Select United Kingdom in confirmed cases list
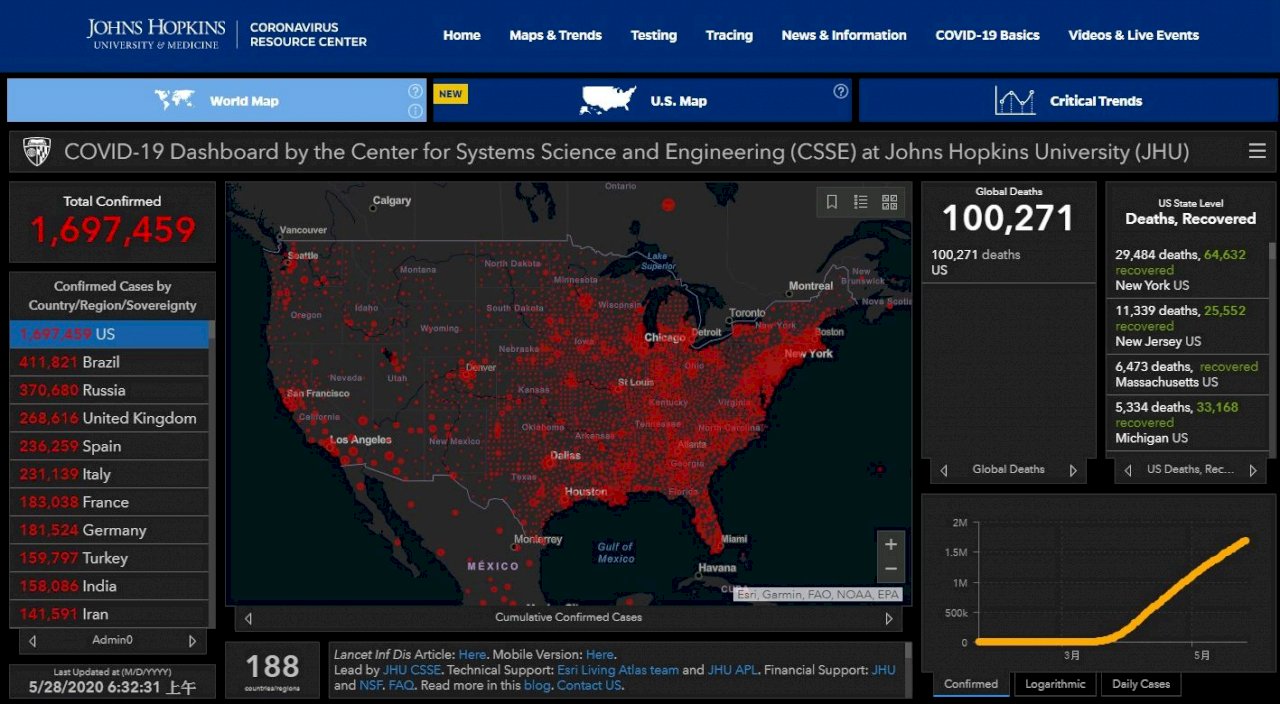Viewport: 1280px width, 704px height. (109, 418)
